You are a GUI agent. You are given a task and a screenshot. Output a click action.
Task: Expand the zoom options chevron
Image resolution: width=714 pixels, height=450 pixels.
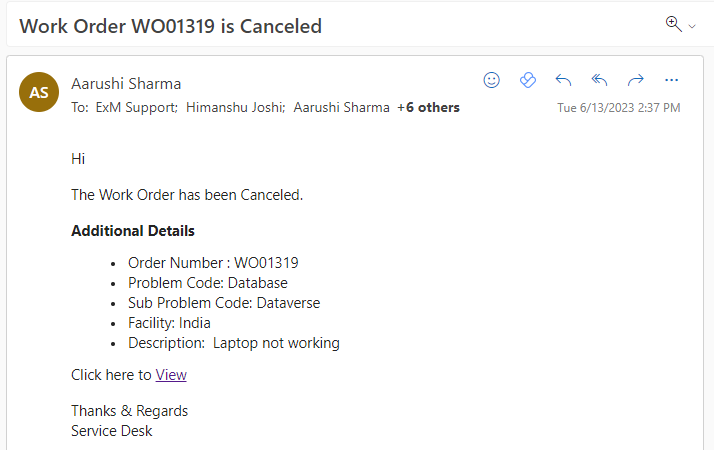(691, 26)
